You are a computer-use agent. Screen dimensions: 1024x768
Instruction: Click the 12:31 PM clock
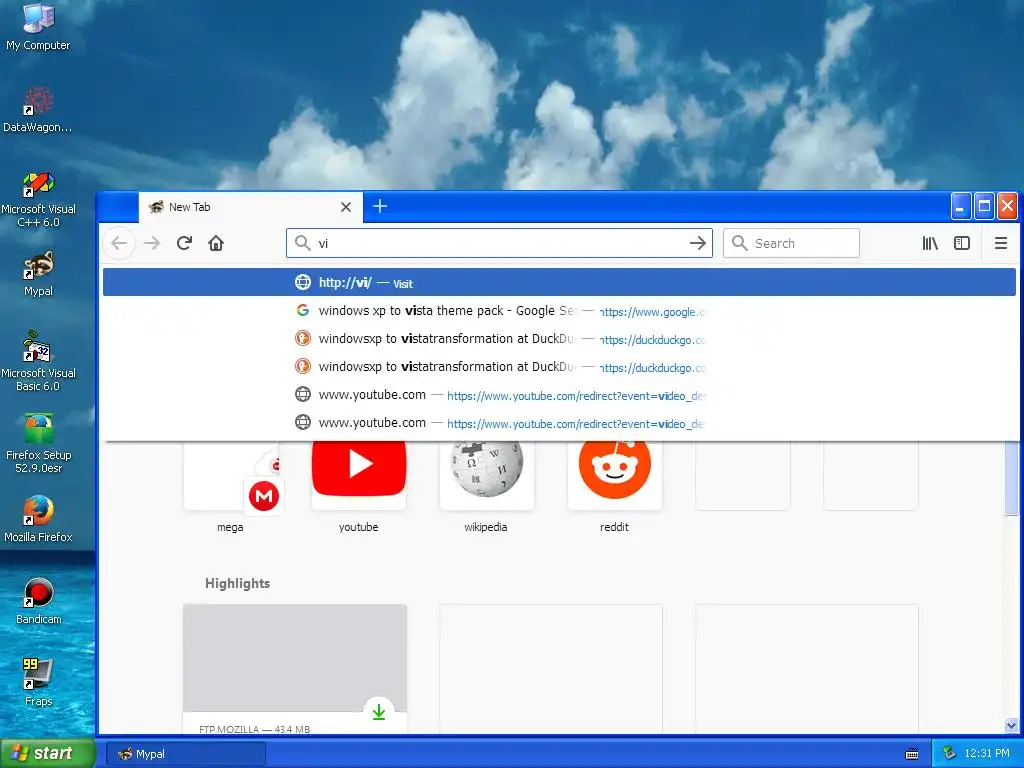click(987, 754)
